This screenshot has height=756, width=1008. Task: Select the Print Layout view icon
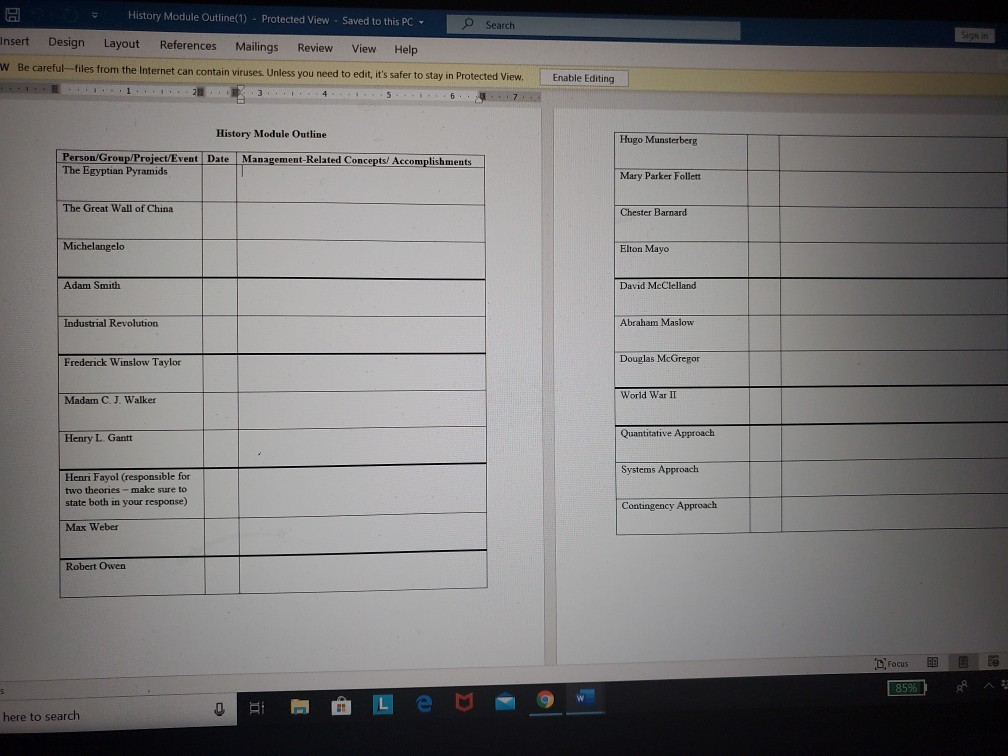click(x=963, y=662)
